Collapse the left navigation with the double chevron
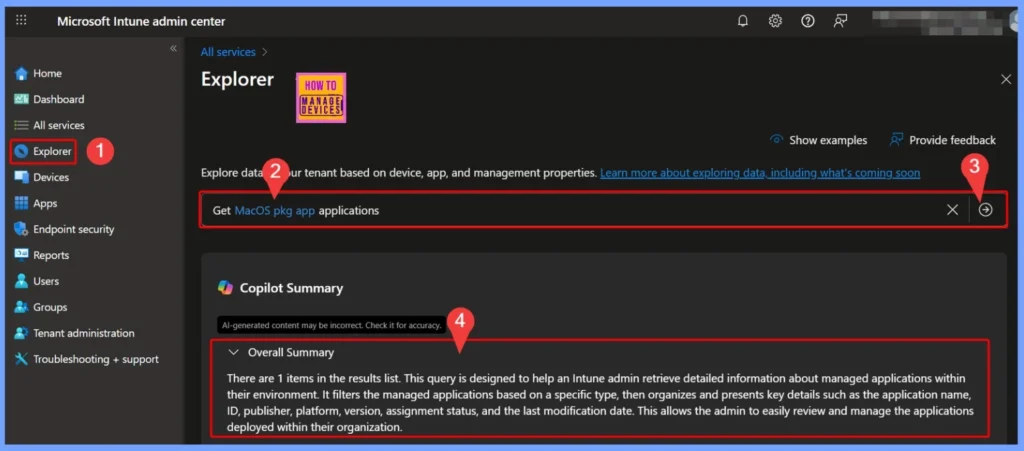The width and height of the screenshot is (1024, 451). 173,48
